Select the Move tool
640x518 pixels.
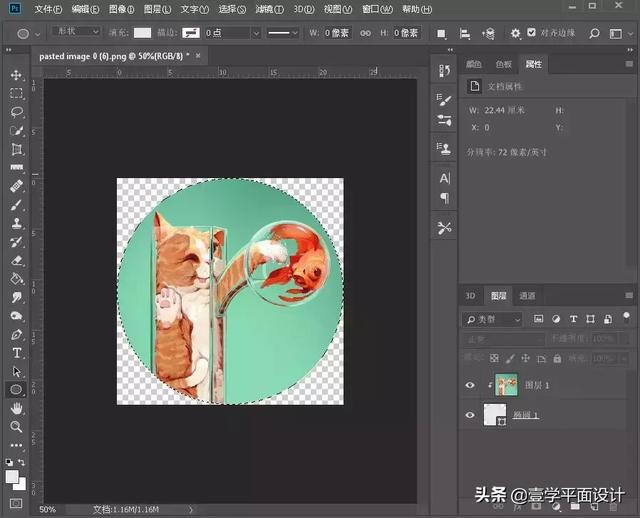16,75
